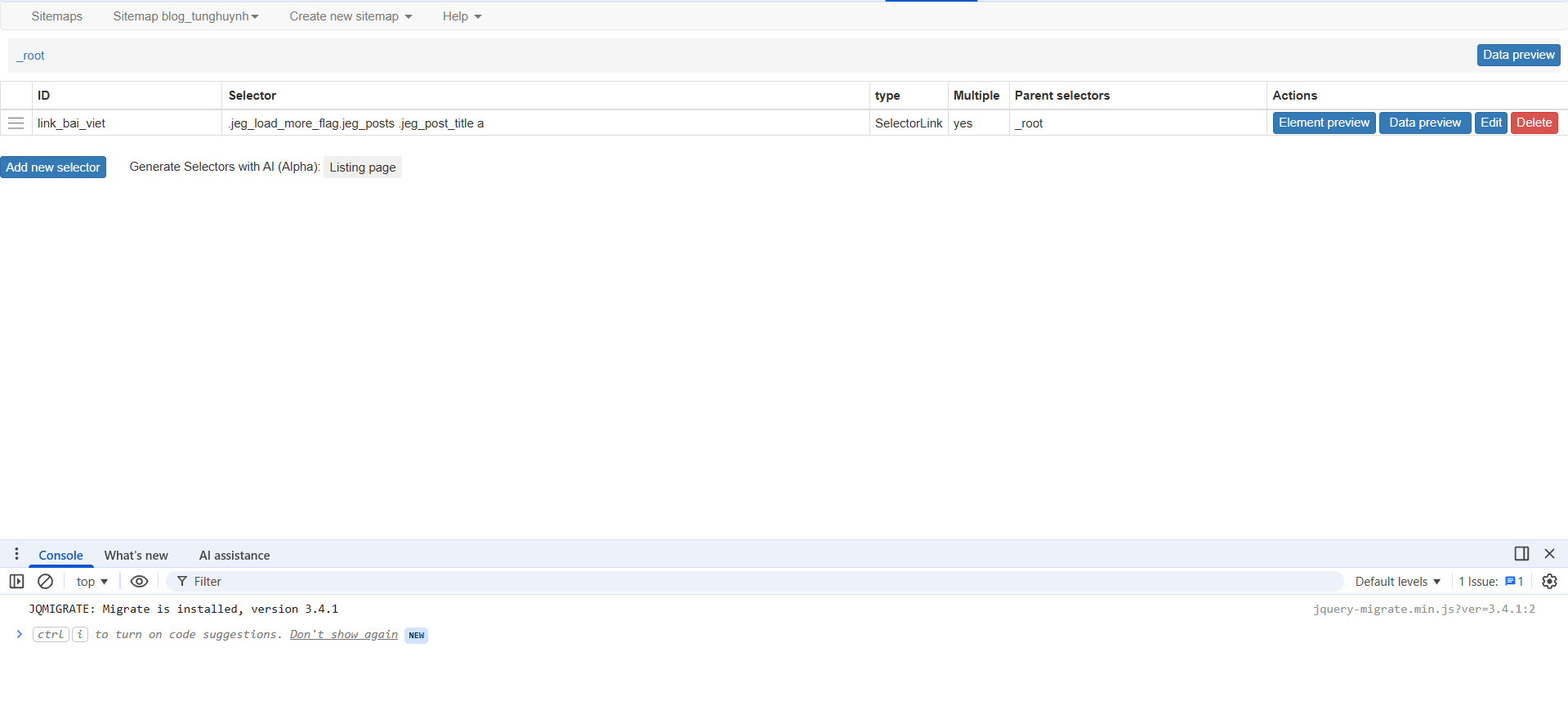Screen dimensions: 1568x719
Task: Switch to the AI assistance tab
Action: 235,556
